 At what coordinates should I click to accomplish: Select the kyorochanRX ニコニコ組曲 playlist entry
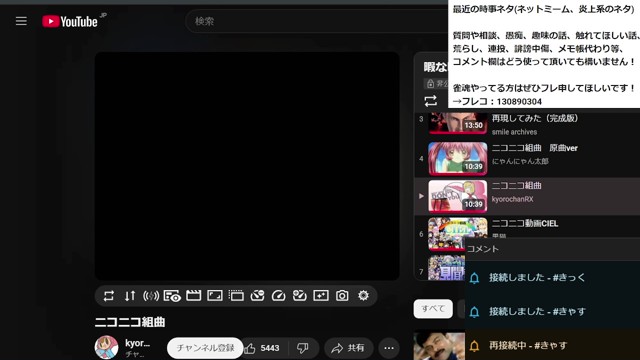point(527,196)
